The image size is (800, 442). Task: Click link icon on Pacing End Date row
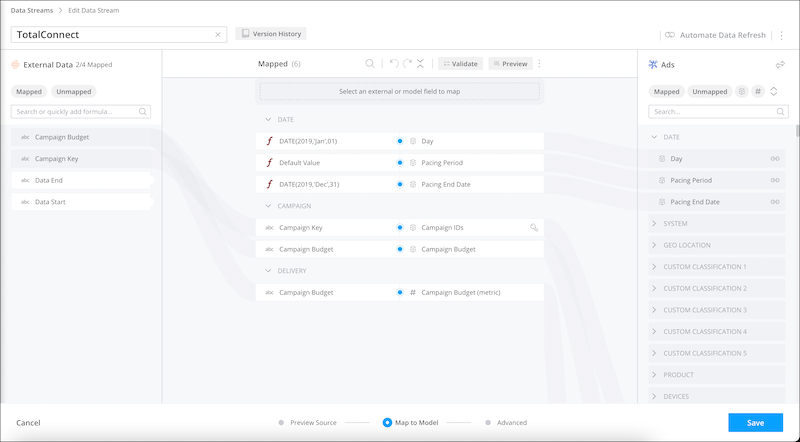click(x=774, y=202)
